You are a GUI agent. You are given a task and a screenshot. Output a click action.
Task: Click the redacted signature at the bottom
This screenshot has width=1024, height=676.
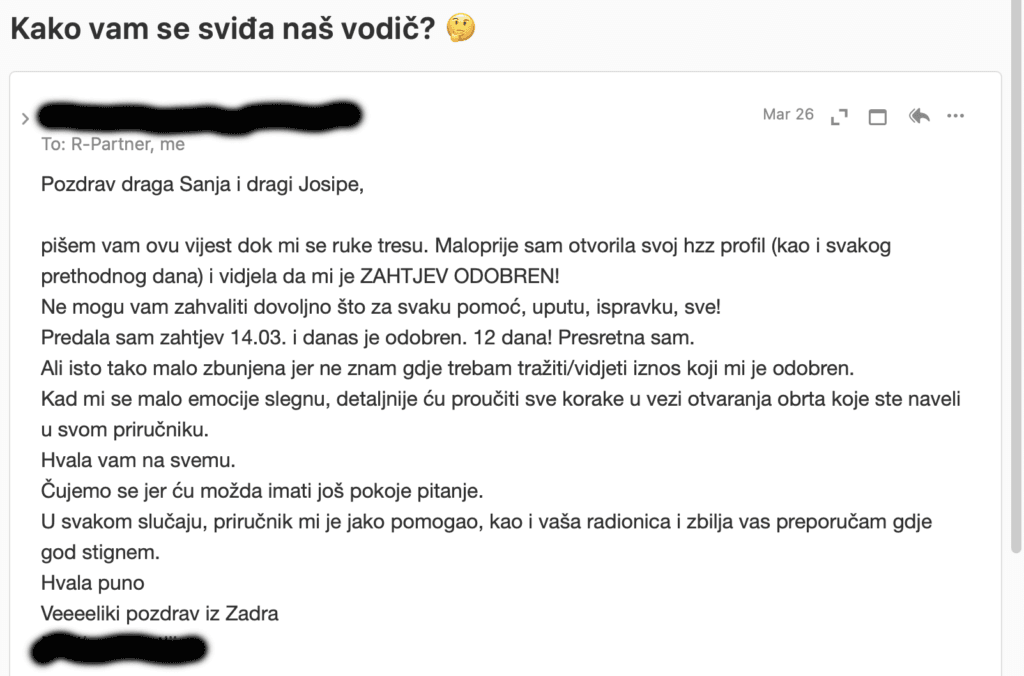click(x=120, y=651)
